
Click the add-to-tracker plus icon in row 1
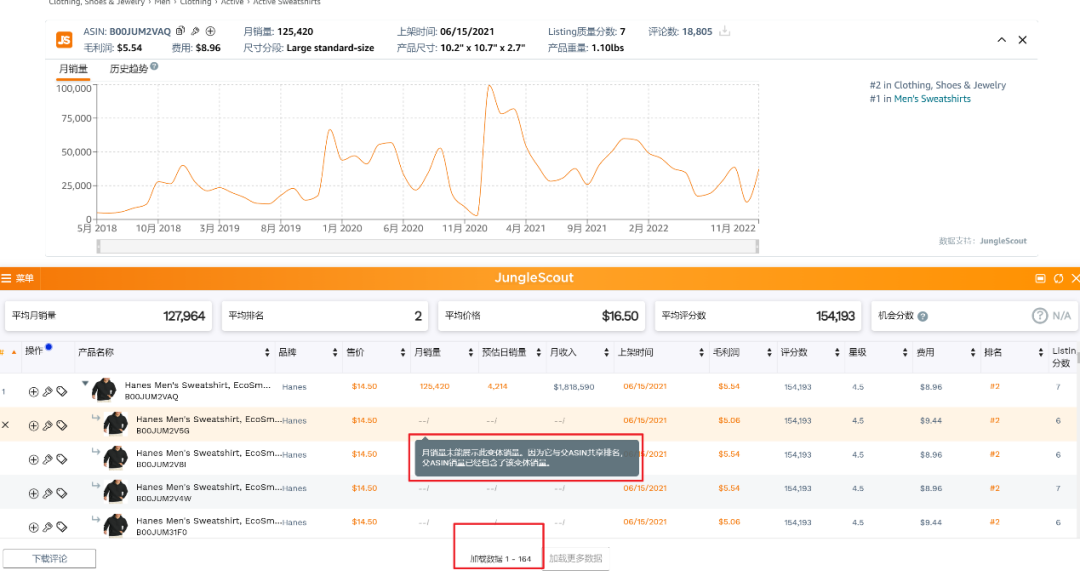(x=33, y=392)
